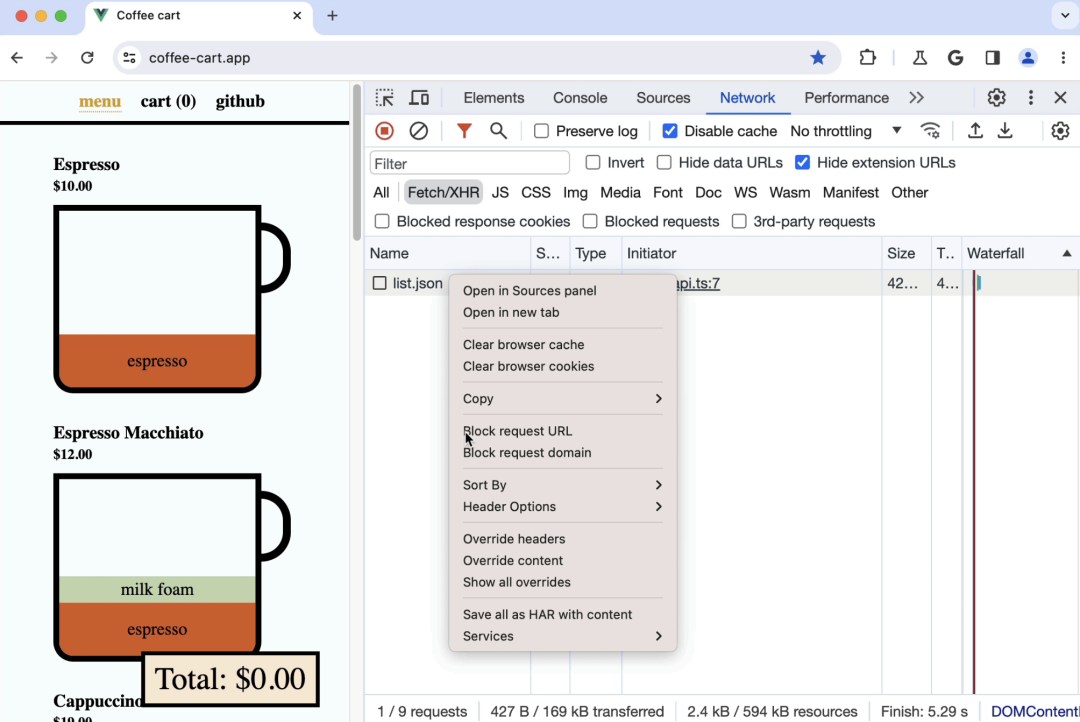This screenshot has width=1080, height=722.
Task: Go back in browser history
Action: point(17,58)
